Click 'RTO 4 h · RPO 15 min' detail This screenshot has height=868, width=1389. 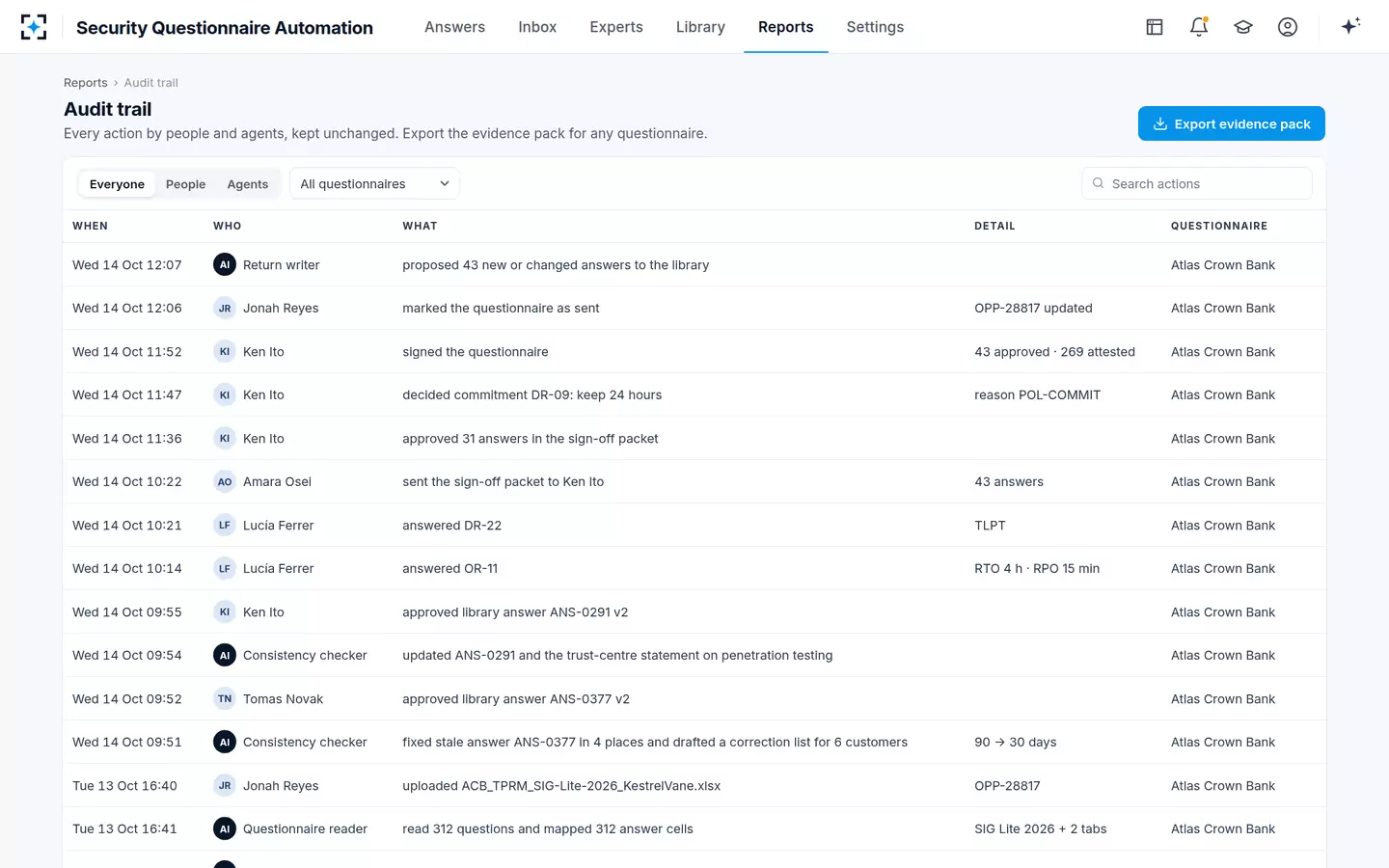tap(1037, 569)
